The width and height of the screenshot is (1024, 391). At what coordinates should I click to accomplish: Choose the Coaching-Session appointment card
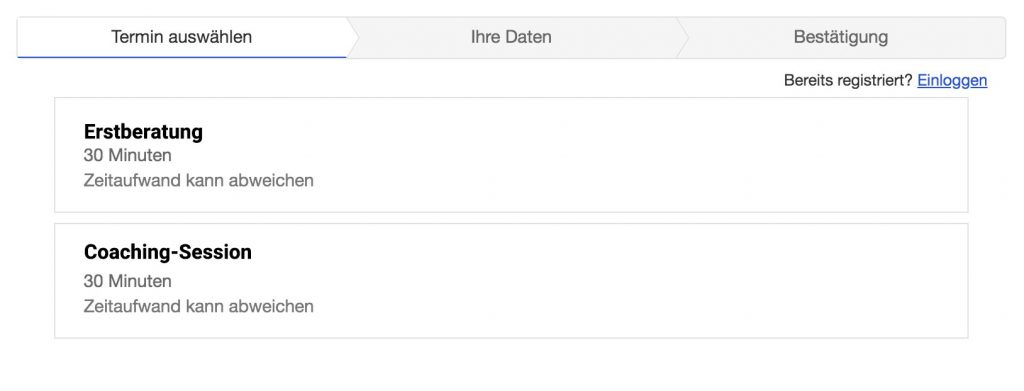(x=511, y=281)
